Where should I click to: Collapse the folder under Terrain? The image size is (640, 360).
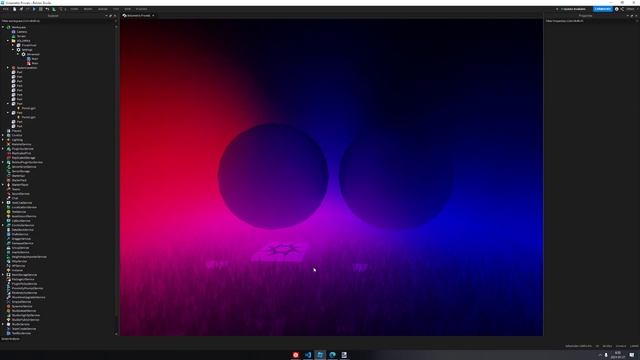coord(8,41)
